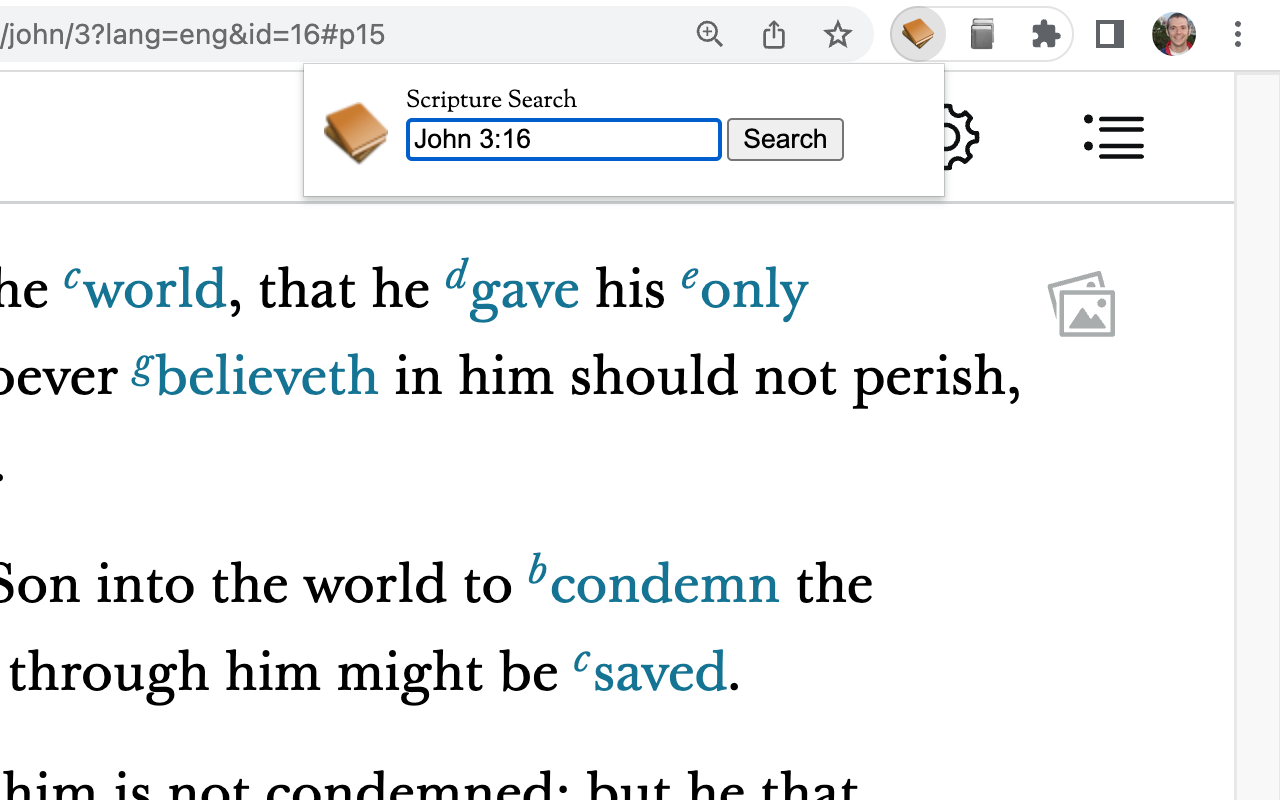Open the chapter contents list icon
The image size is (1280, 800).
1114,137
